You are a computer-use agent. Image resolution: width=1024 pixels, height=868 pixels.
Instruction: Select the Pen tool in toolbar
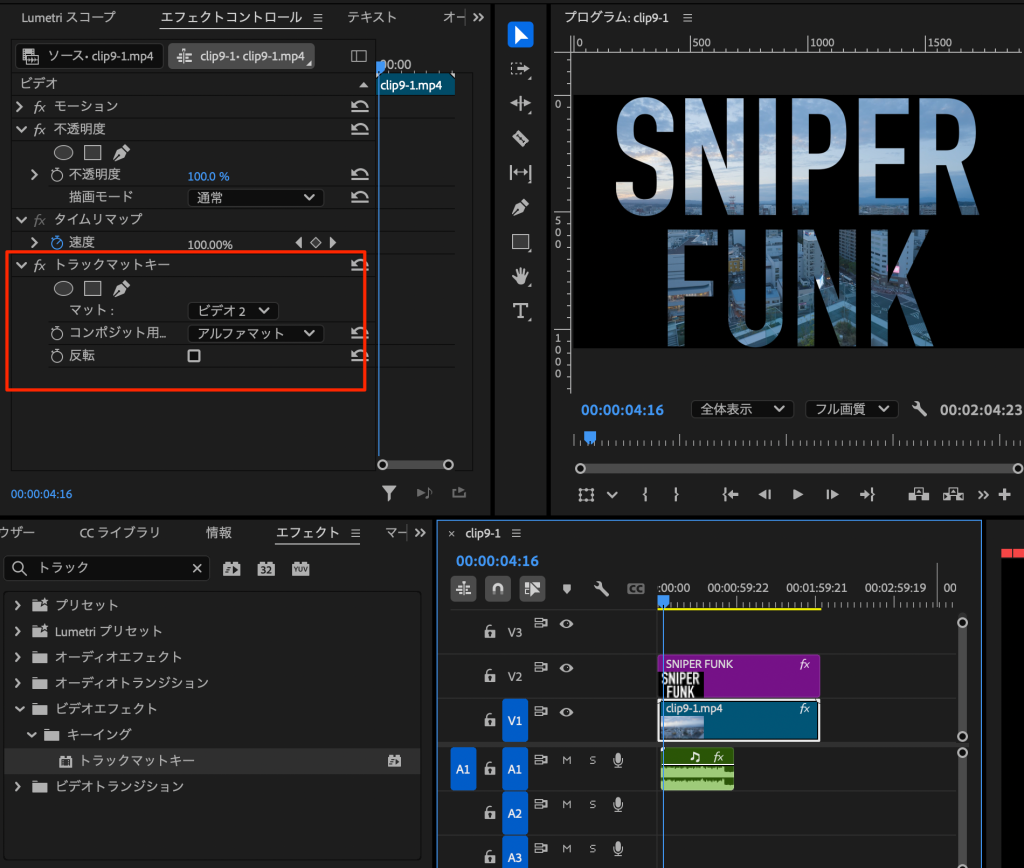(x=521, y=207)
